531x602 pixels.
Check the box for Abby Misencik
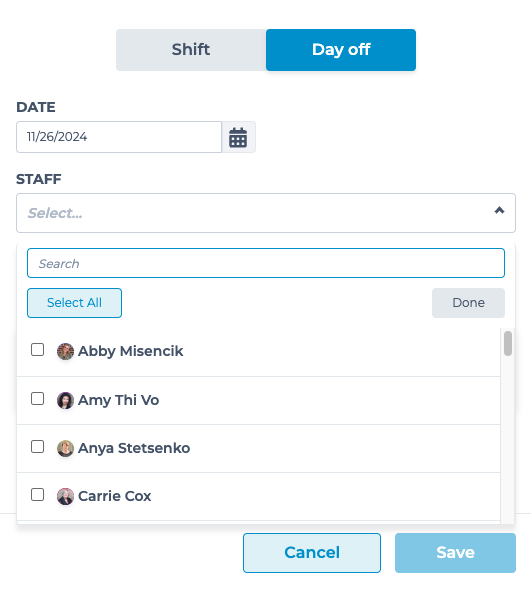click(x=37, y=350)
